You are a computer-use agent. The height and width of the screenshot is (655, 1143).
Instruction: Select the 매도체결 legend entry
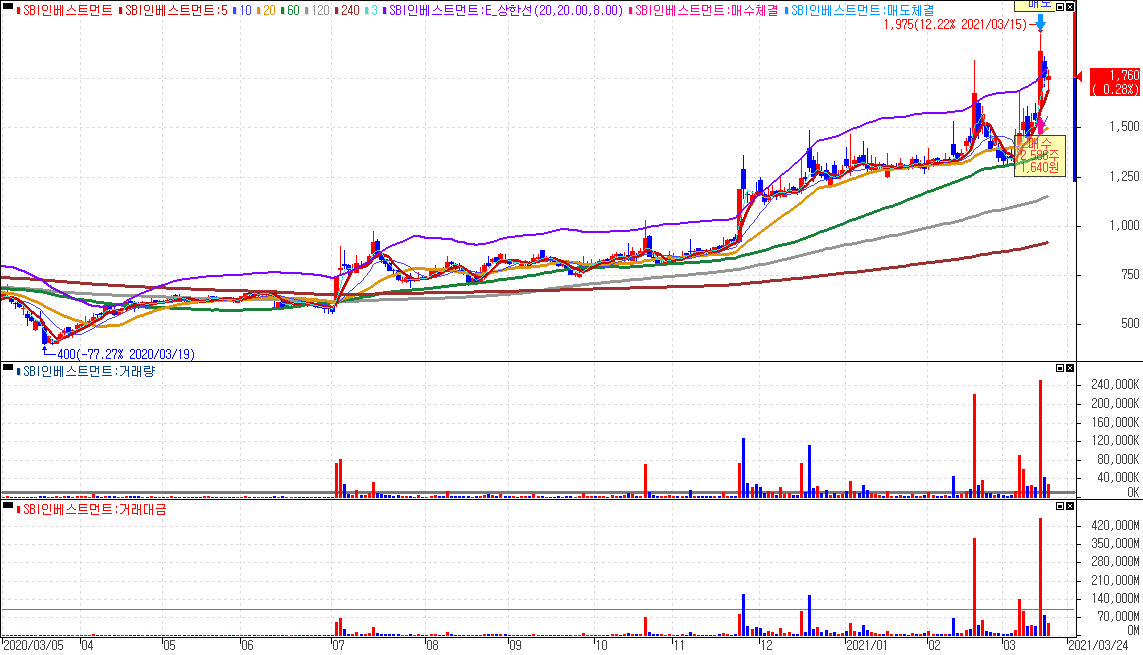point(859,10)
